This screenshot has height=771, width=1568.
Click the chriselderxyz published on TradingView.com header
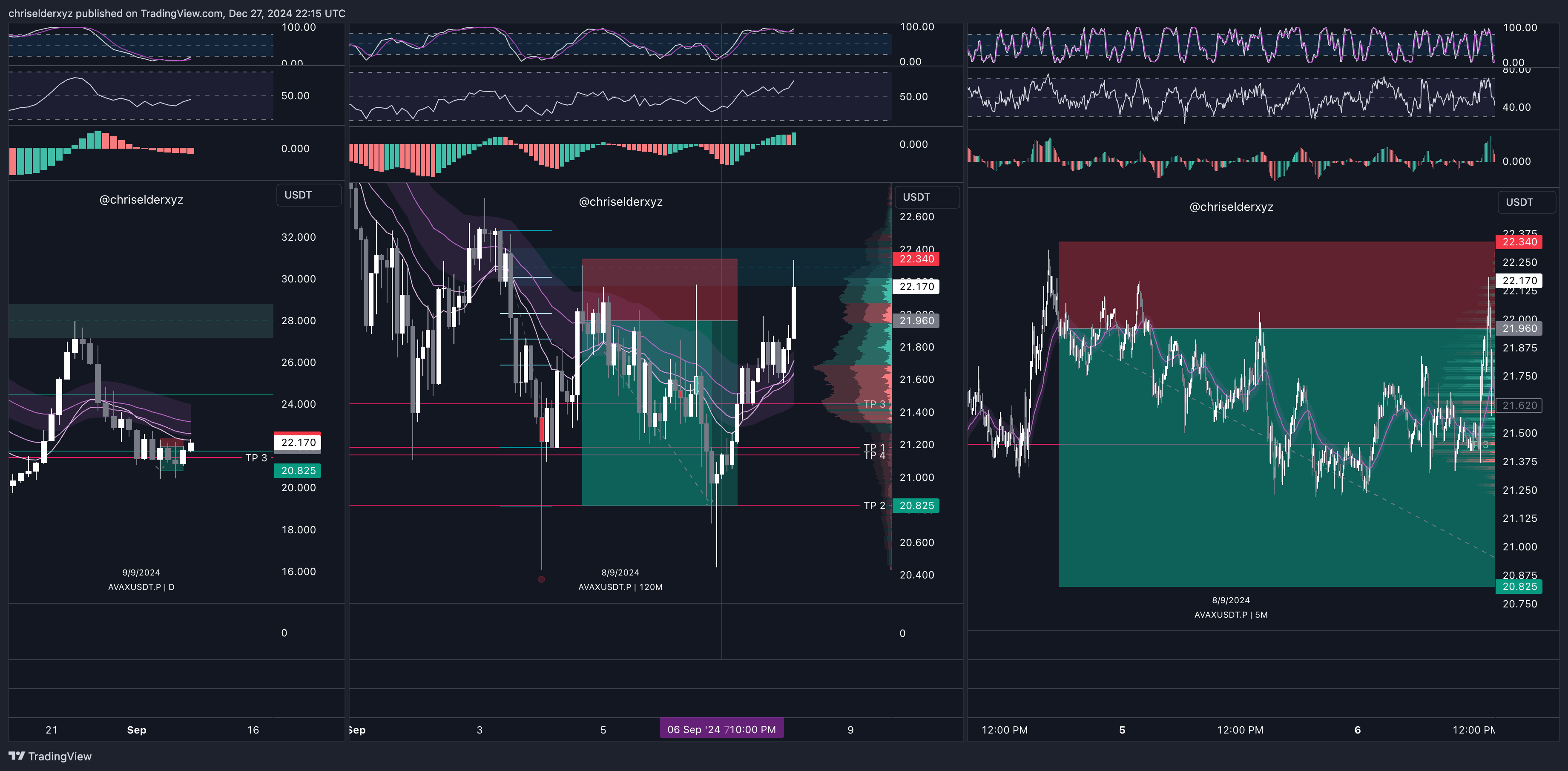point(177,13)
